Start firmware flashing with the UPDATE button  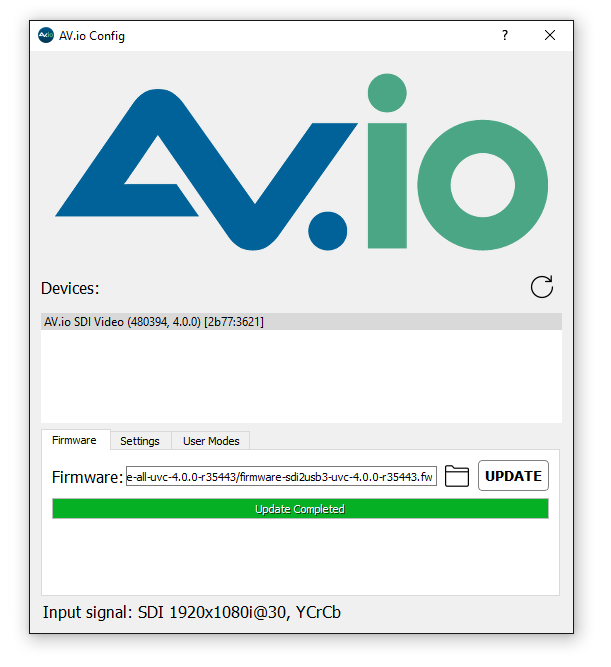point(513,476)
